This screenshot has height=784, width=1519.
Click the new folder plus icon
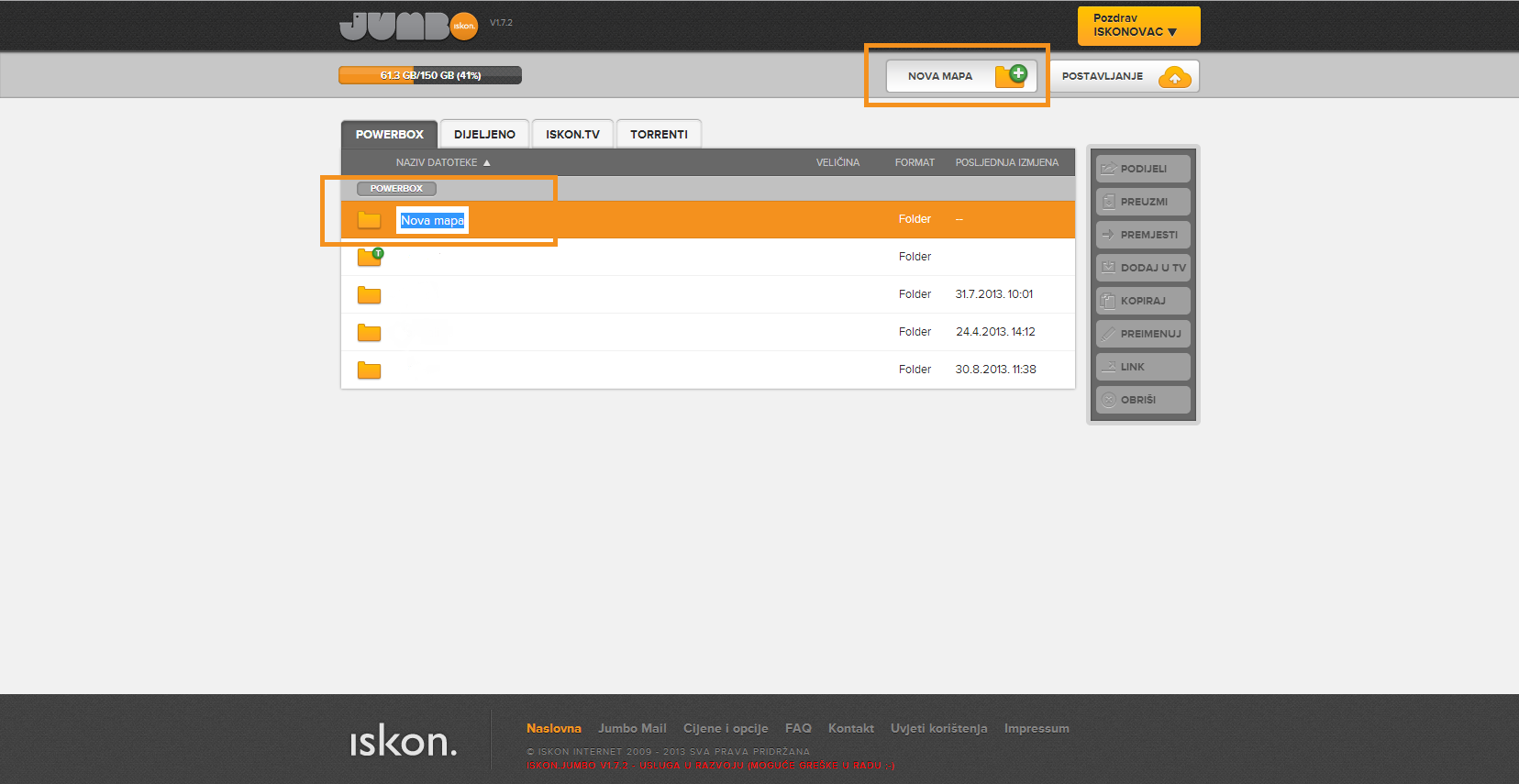1011,76
